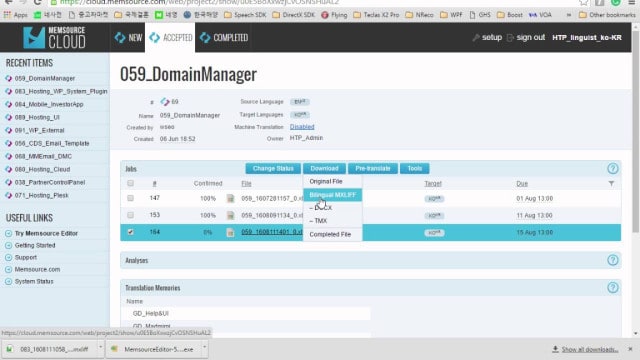The image size is (640, 360).
Task: Open recent item 089_Hosting_UI
Action: pyautogui.click(x=37, y=118)
